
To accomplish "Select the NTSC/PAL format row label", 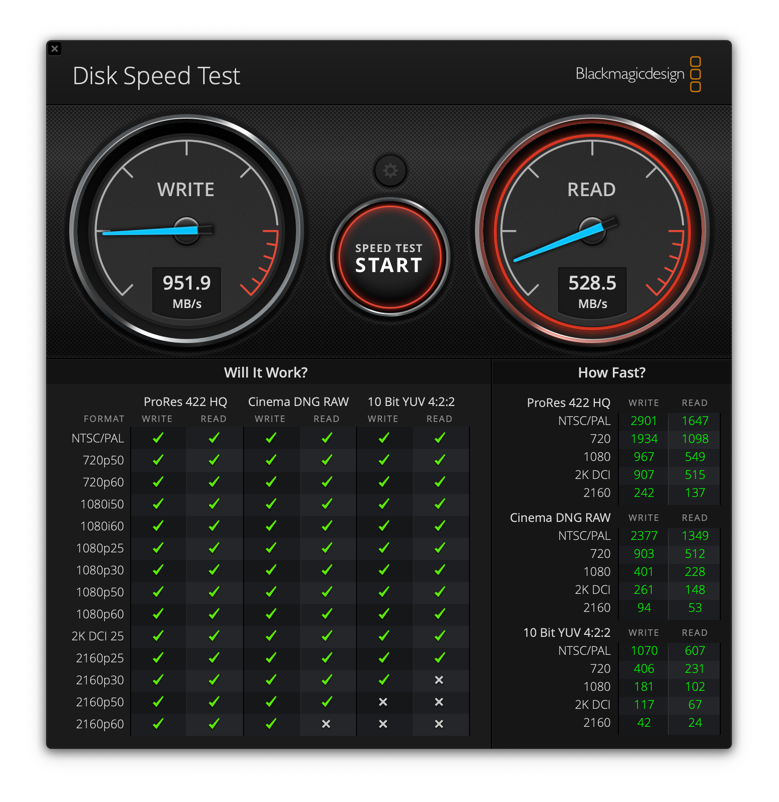I will click(x=98, y=438).
